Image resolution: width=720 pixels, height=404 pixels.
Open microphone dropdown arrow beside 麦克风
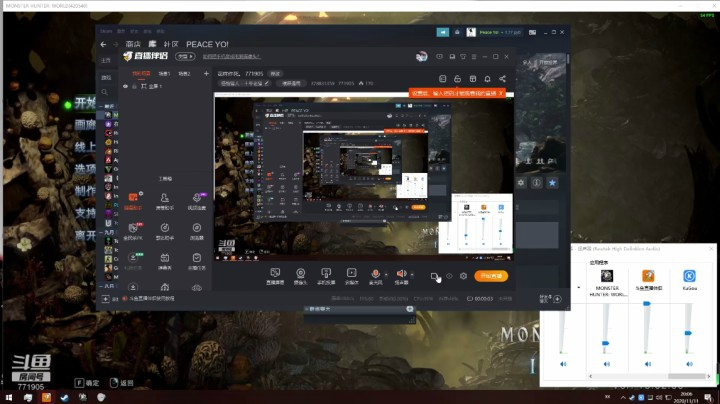(x=386, y=275)
